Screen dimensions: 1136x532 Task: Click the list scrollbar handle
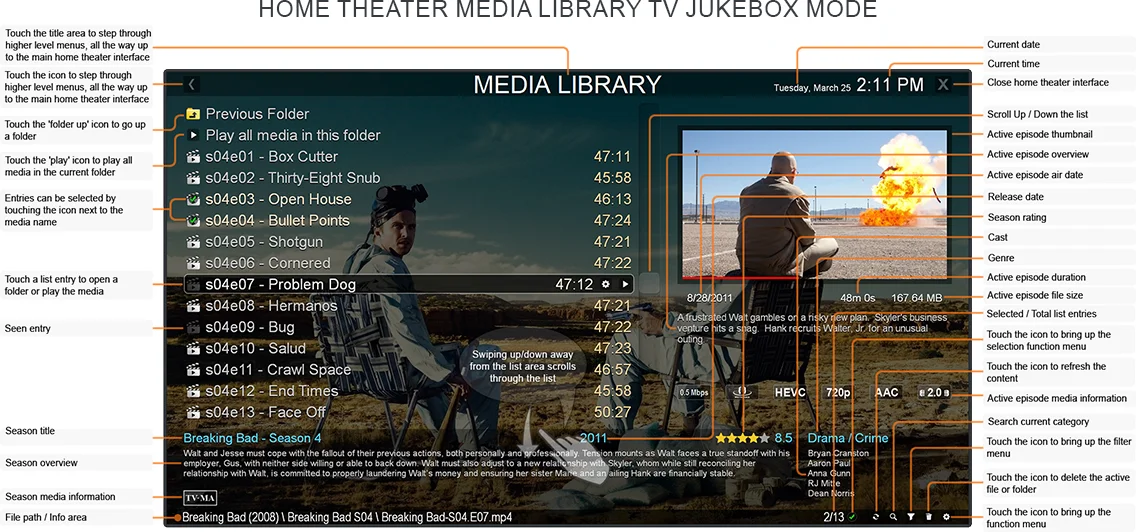(650, 283)
